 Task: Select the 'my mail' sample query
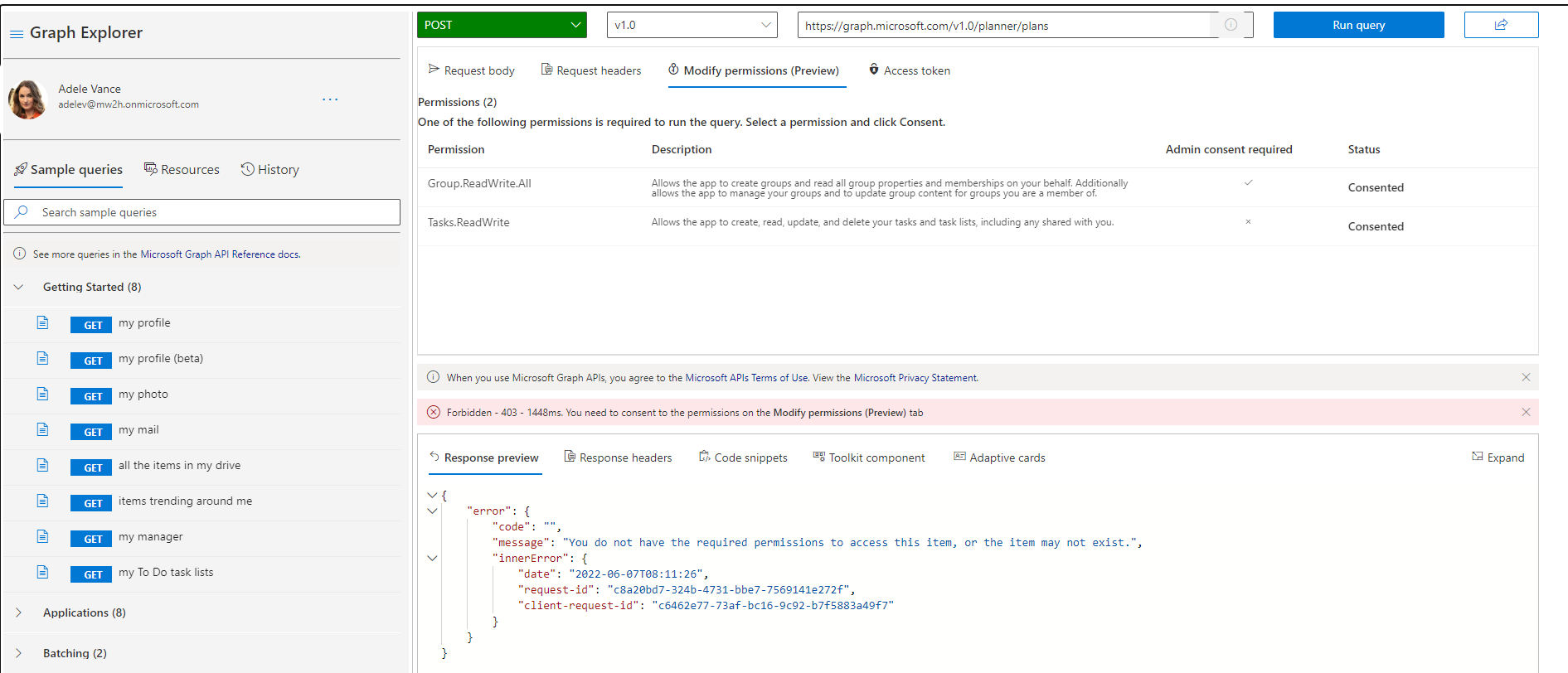tap(138, 430)
